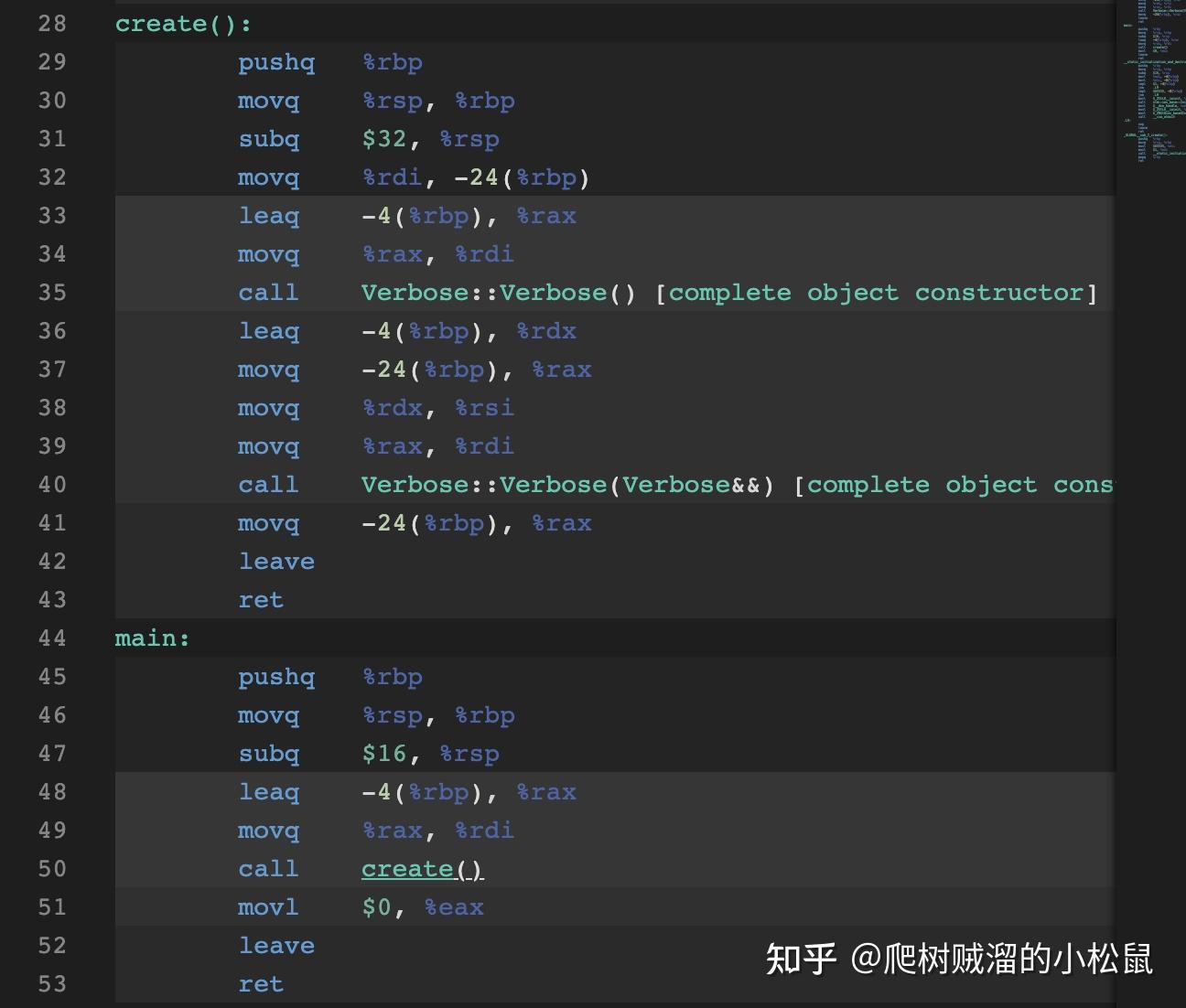Click the leave instruction on line 42

276,562
